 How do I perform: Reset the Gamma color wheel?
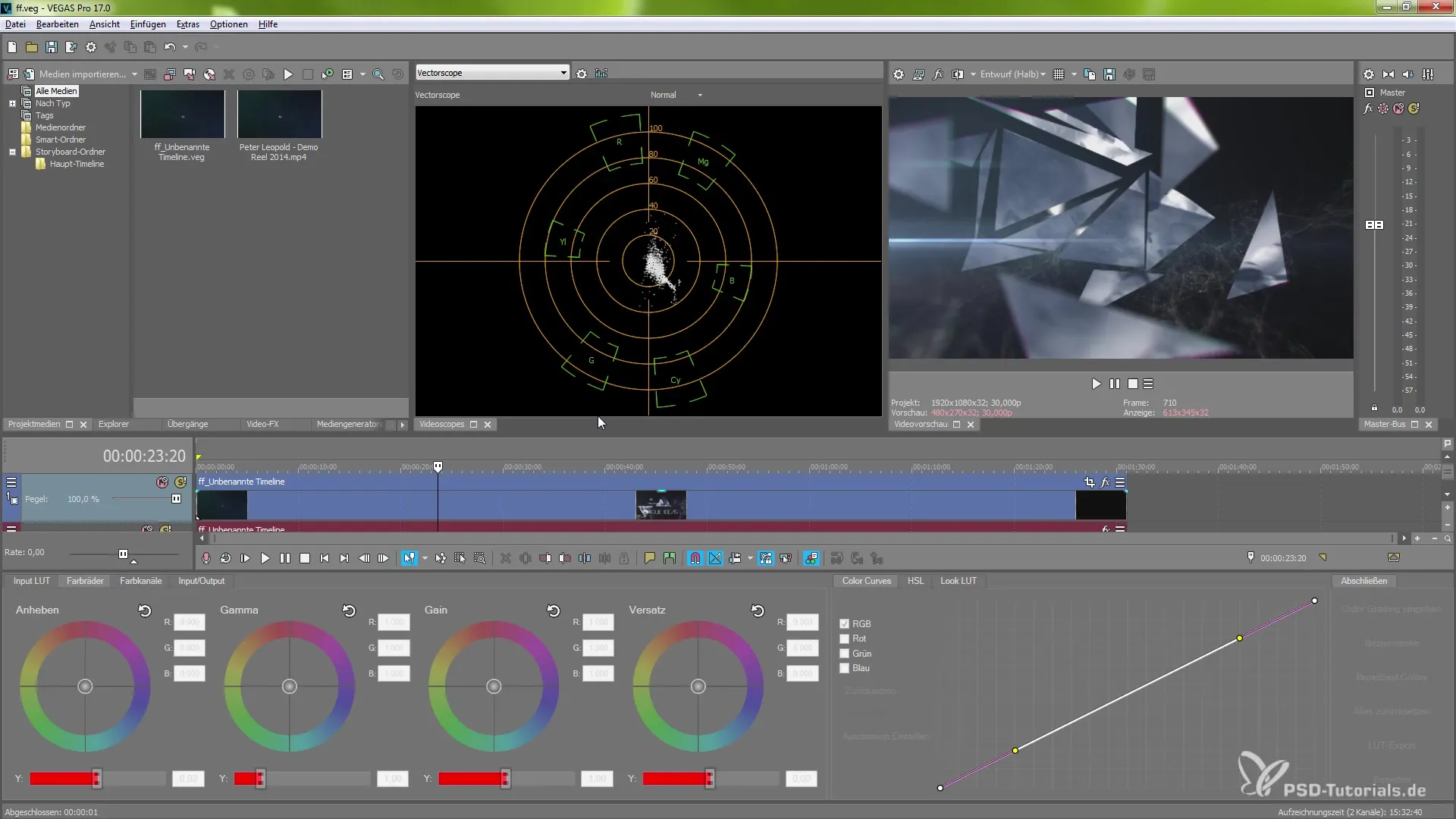[349, 610]
